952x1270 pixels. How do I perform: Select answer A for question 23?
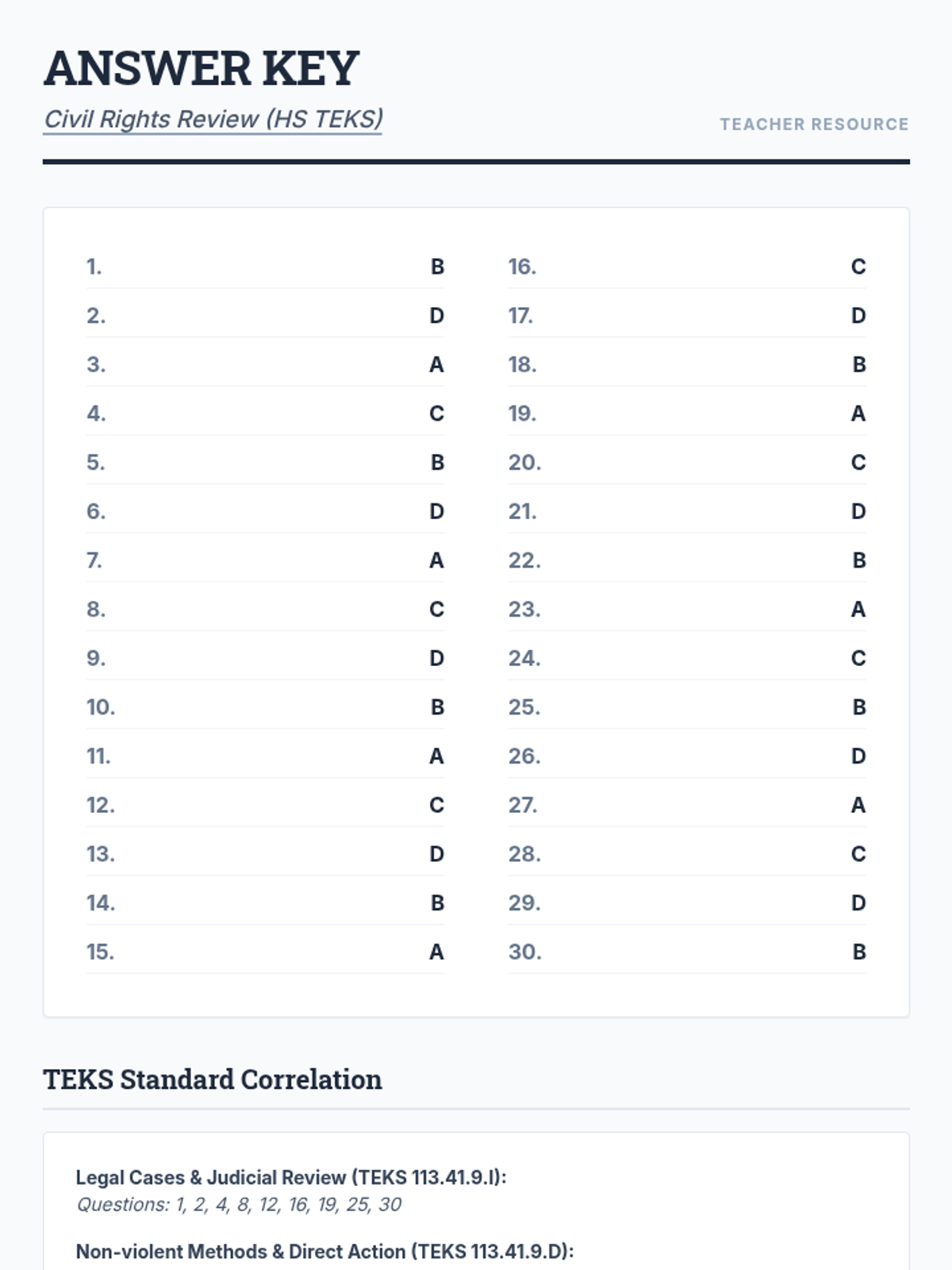click(858, 610)
